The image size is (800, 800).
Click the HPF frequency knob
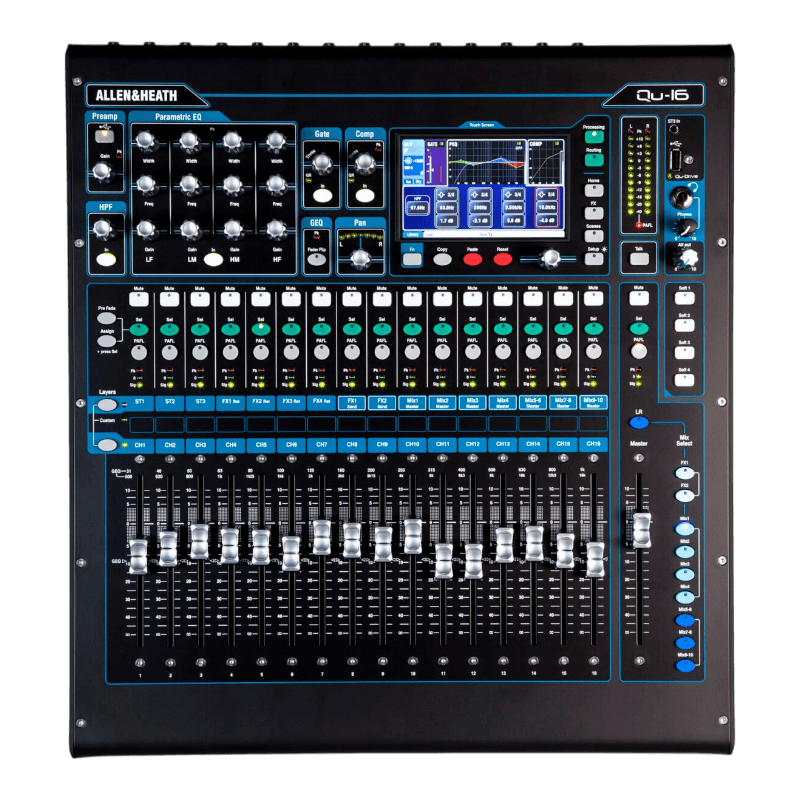(x=104, y=229)
